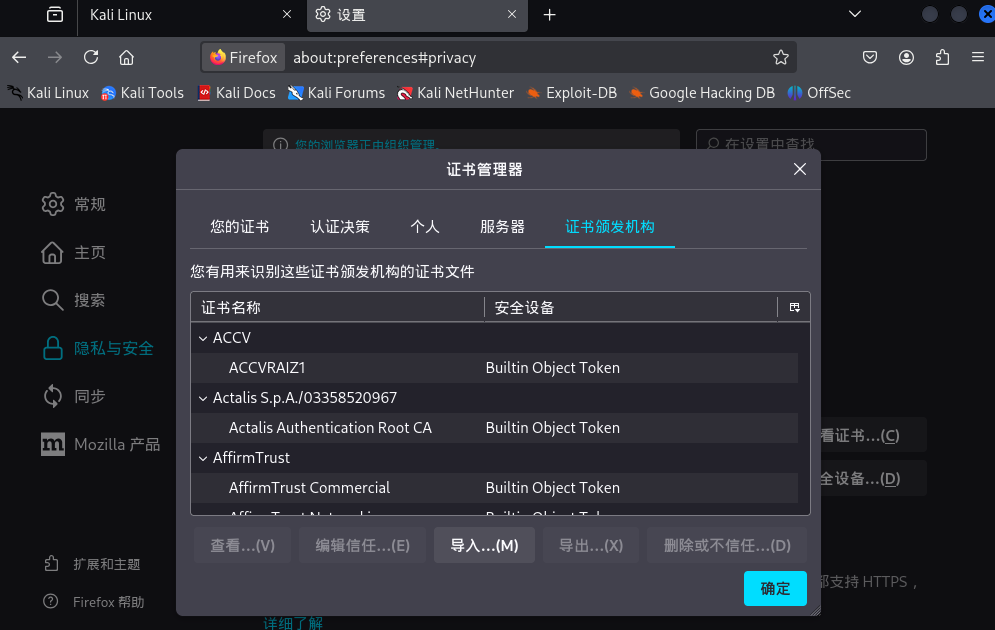Close the Kali Linux tab
Screen dimensions: 995x630
pos(287,14)
